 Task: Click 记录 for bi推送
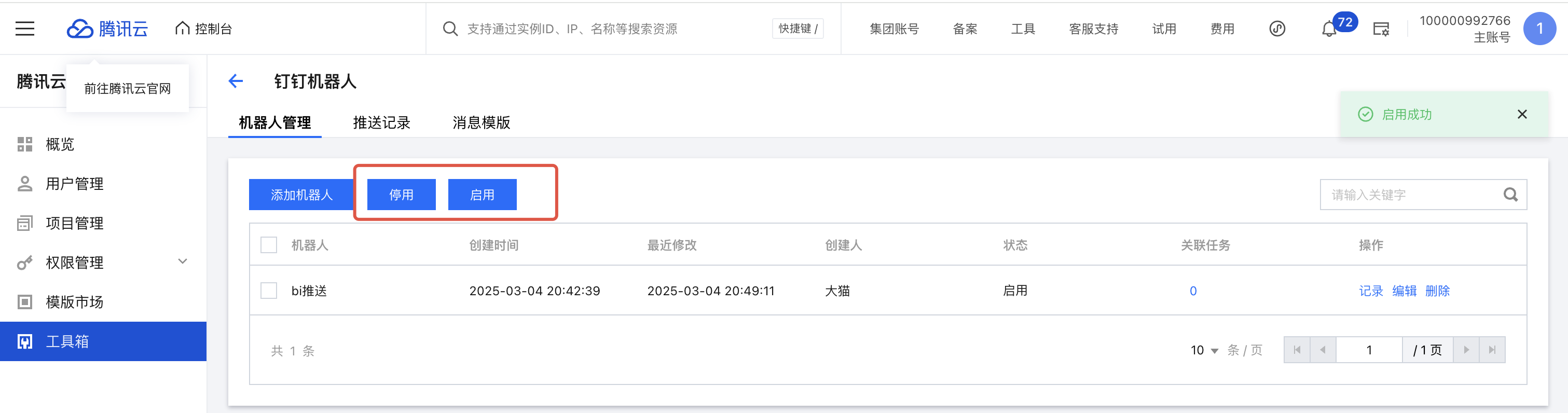tap(1371, 291)
